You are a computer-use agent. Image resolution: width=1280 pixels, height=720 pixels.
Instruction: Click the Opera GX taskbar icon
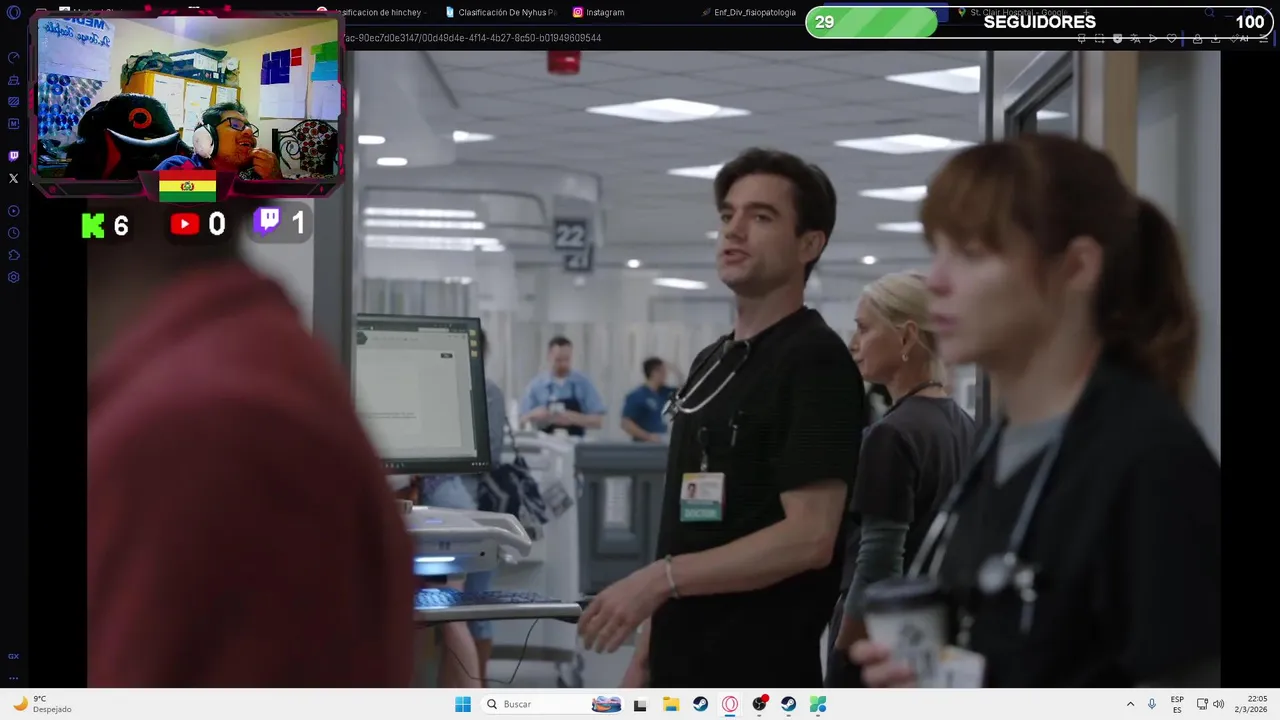point(730,704)
